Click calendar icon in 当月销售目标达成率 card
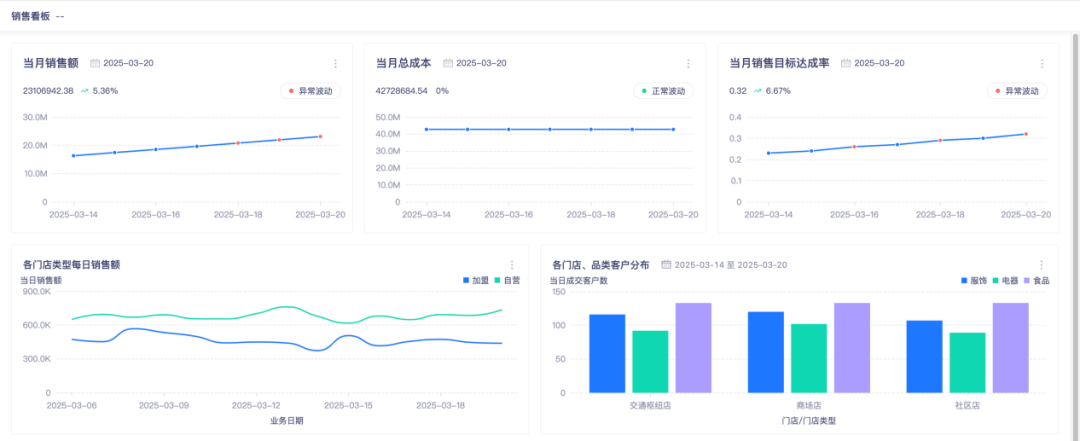This screenshot has width=1080, height=441. 846,63
